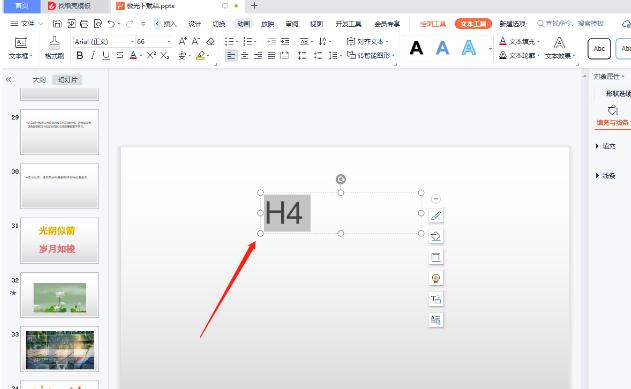Click the Print icon in quick access toolbar
The image size is (631, 389).
coord(84,24)
